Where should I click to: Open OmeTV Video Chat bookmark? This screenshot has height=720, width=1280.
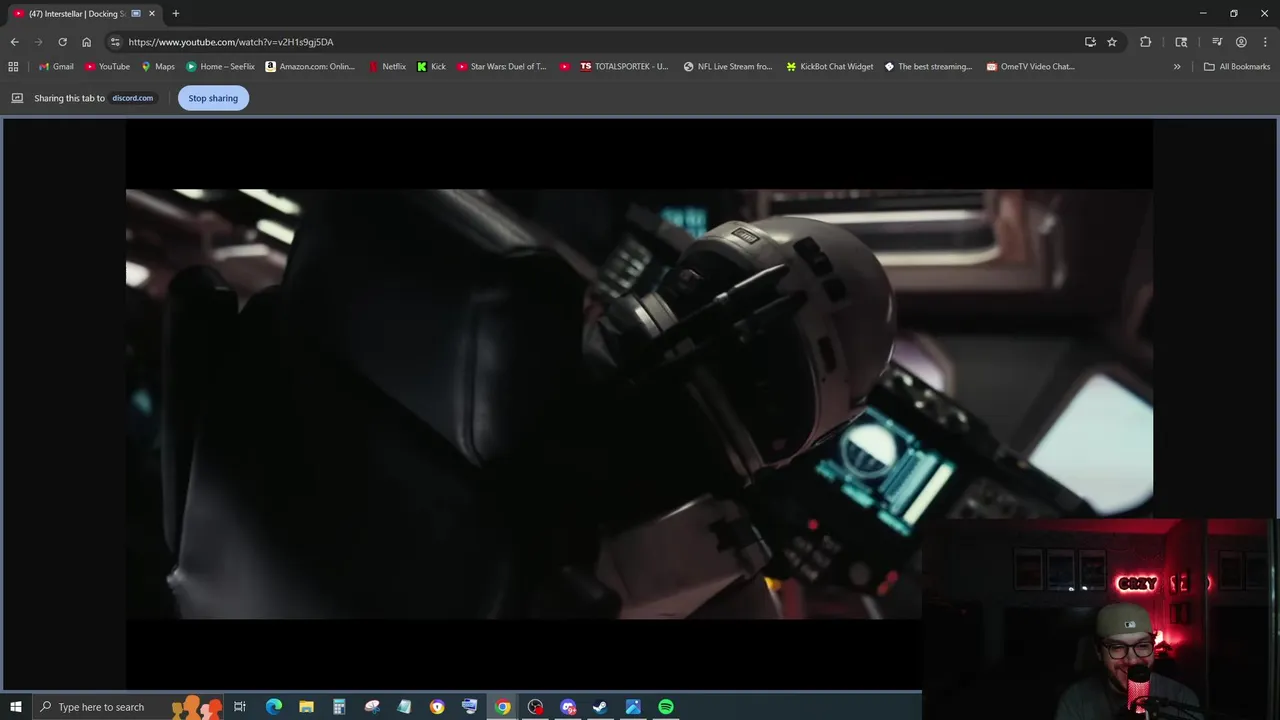(x=1030, y=67)
